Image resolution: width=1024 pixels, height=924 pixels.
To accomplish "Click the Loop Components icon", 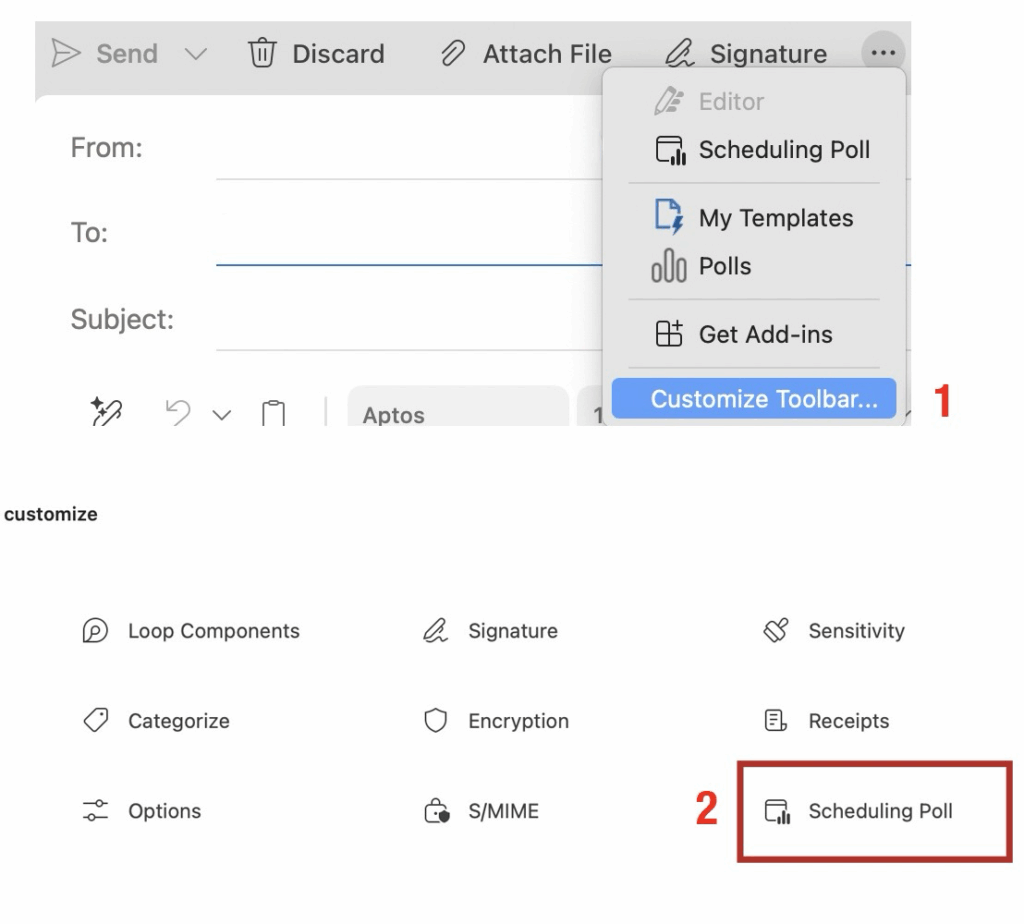I will (x=95, y=631).
